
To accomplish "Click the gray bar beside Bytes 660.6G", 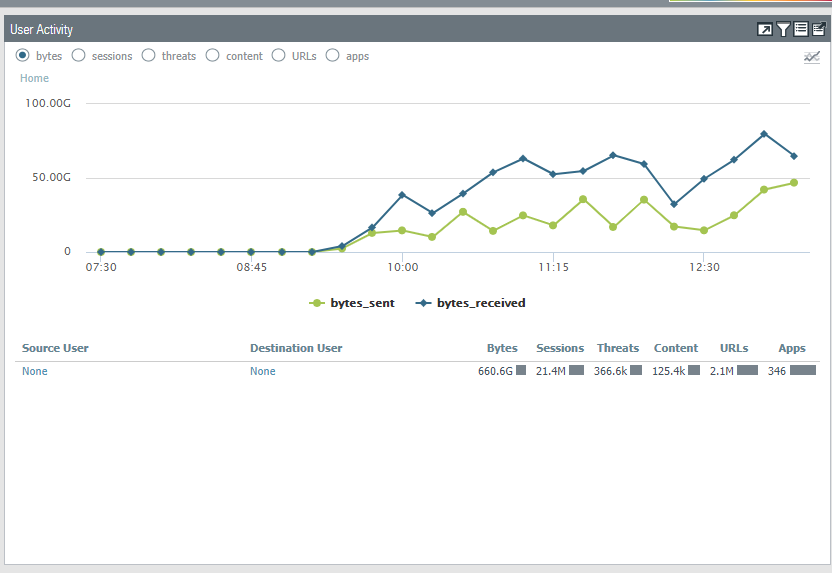I will [521, 371].
